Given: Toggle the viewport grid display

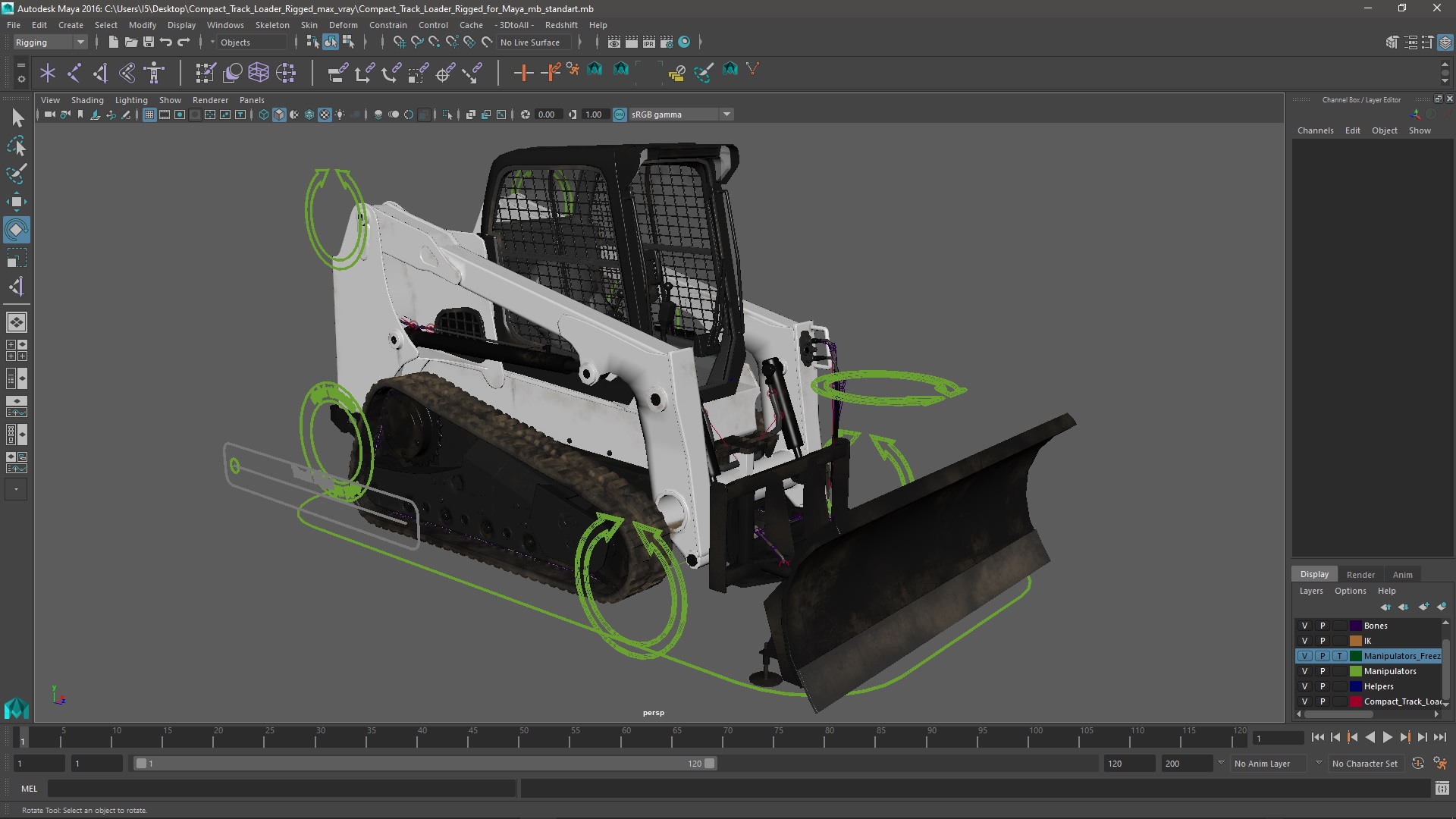Looking at the screenshot, I should click(149, 115).
